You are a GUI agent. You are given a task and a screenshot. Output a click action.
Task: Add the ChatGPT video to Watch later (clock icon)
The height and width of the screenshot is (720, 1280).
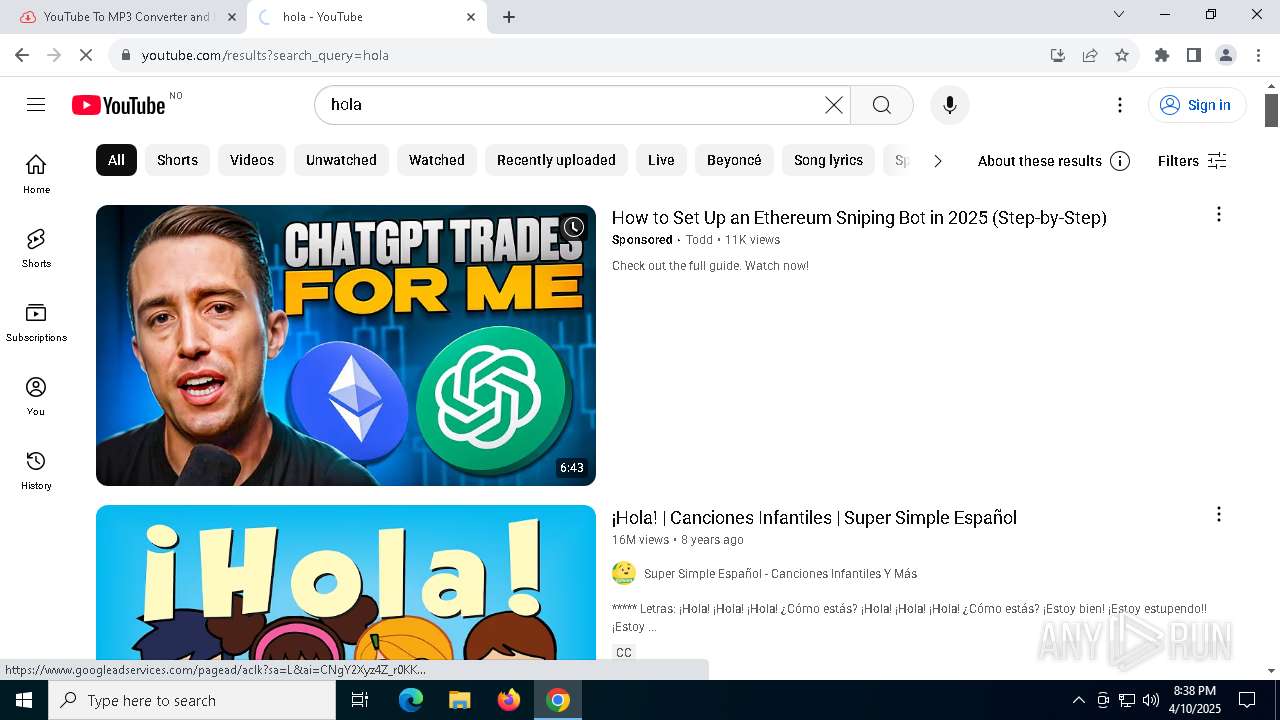click(x=573, y=228)
